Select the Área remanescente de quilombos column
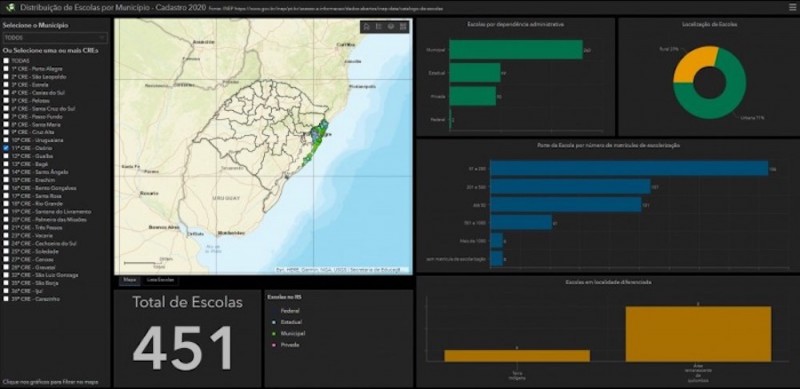 click(698, 334)
